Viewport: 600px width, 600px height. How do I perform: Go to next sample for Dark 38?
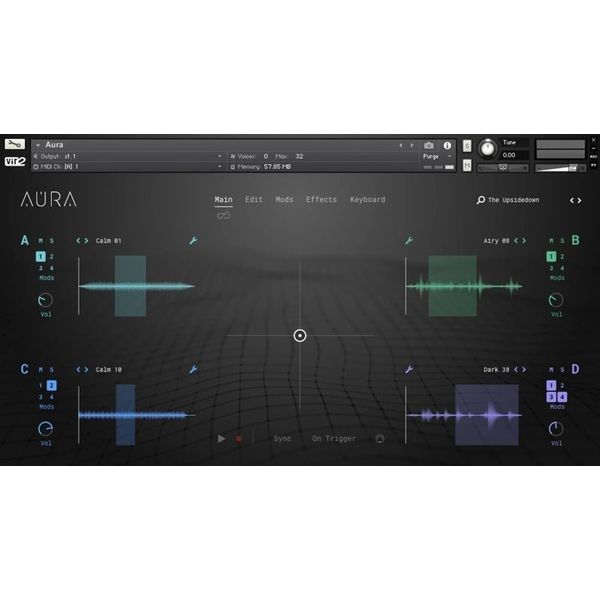[x=524, y=370]
